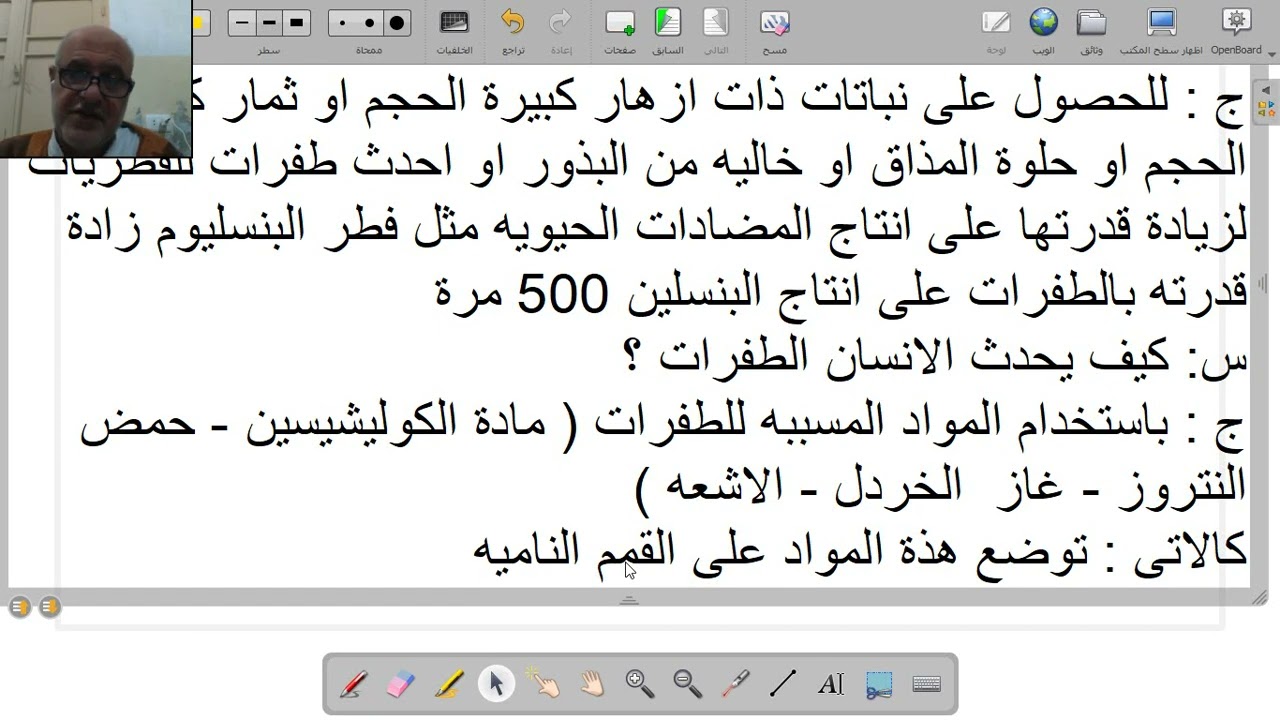Activate the arrow Selector tool
The image size is (1280, 720).
[x=496, y=684]
